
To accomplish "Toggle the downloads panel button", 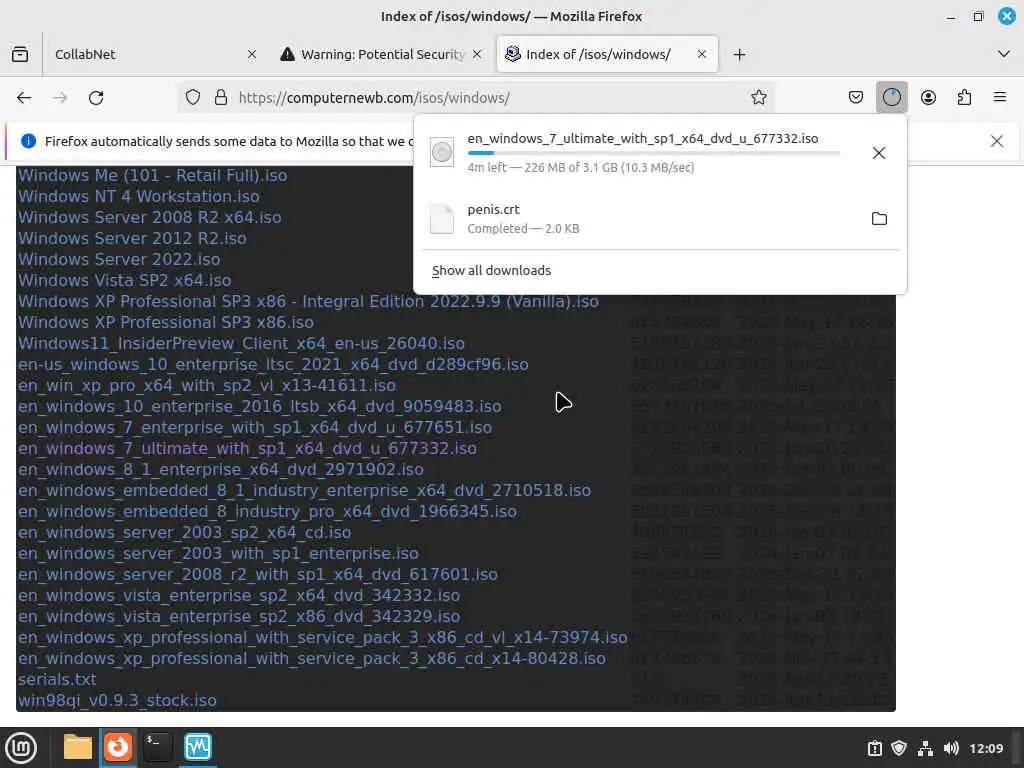I will point(891,98).
